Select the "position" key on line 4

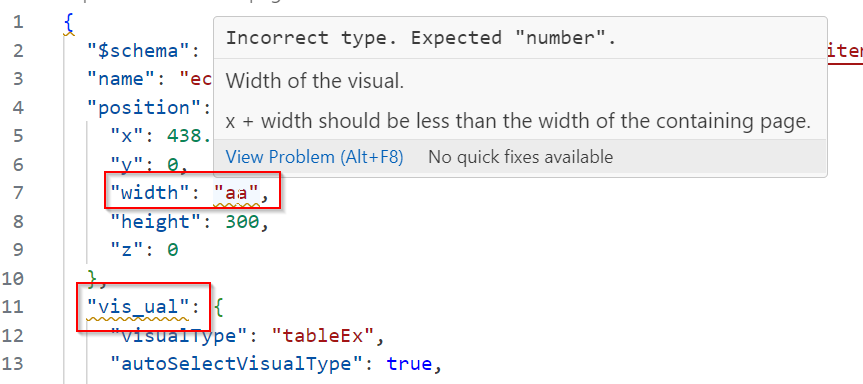pyautogui.click(x=145, y=108)
